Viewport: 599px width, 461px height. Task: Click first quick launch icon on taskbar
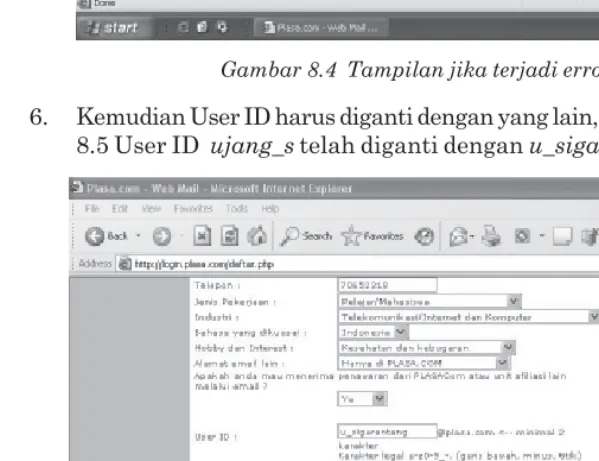click(x=183, y=27)
